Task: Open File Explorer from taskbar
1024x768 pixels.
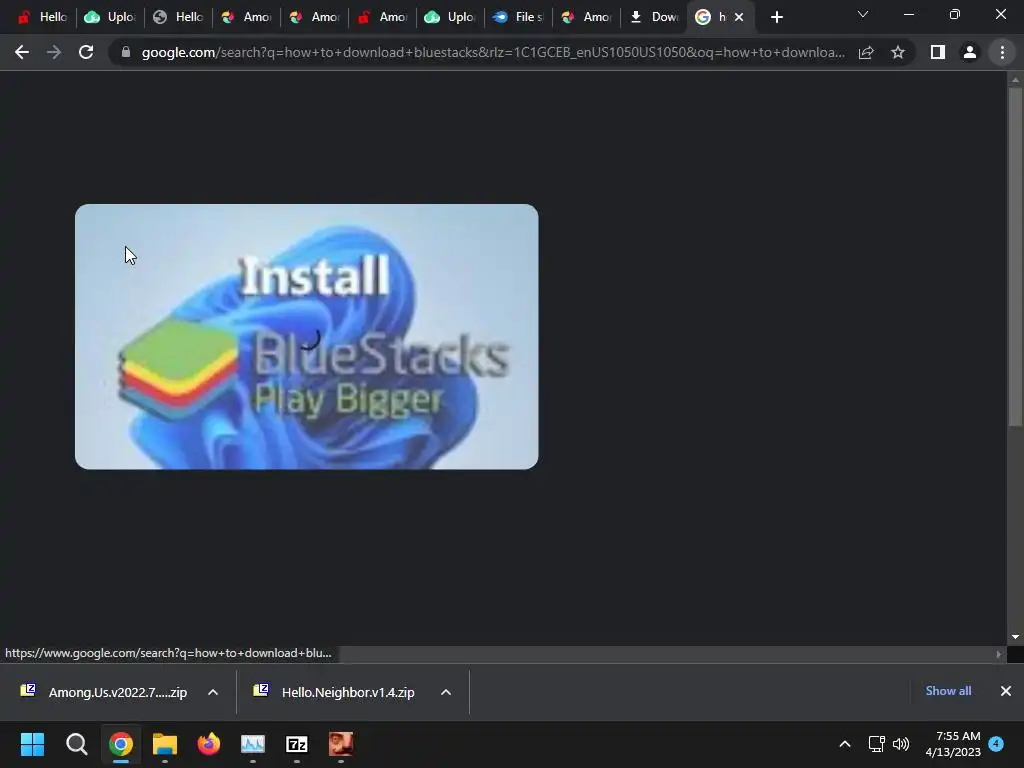Action: [x=165, y=744]
